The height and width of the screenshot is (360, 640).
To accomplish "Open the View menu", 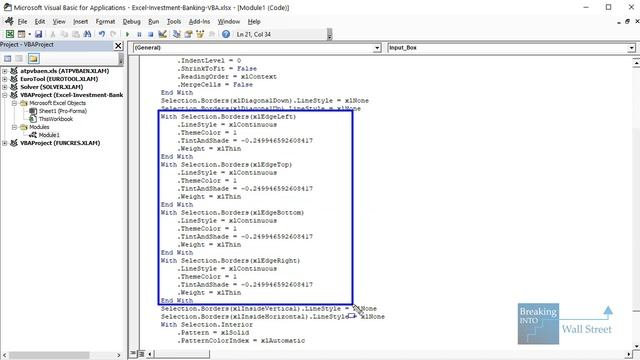I will point(59,22).
